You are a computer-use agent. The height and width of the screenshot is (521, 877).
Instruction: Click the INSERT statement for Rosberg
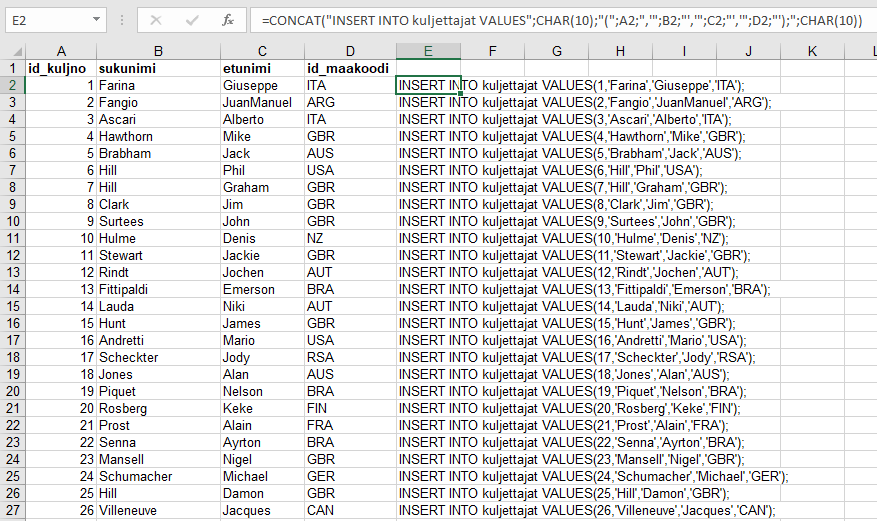coord(569,408)
